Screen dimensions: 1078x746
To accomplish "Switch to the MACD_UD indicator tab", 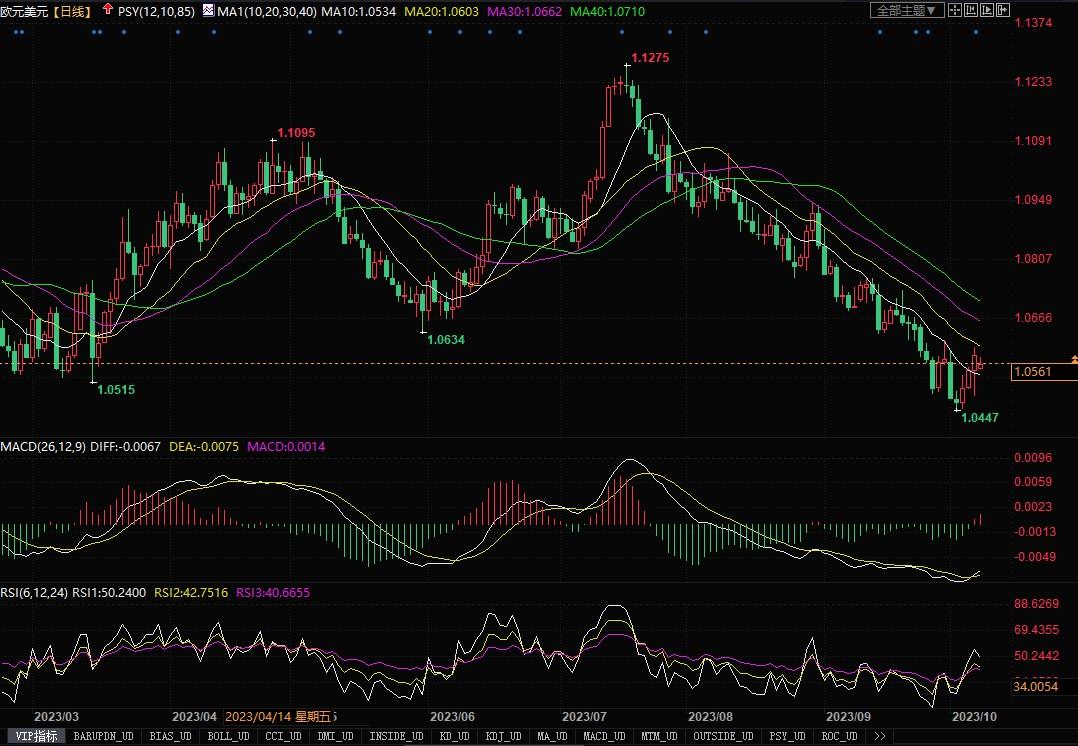I will pyautogui.click(x=603, y=736).
